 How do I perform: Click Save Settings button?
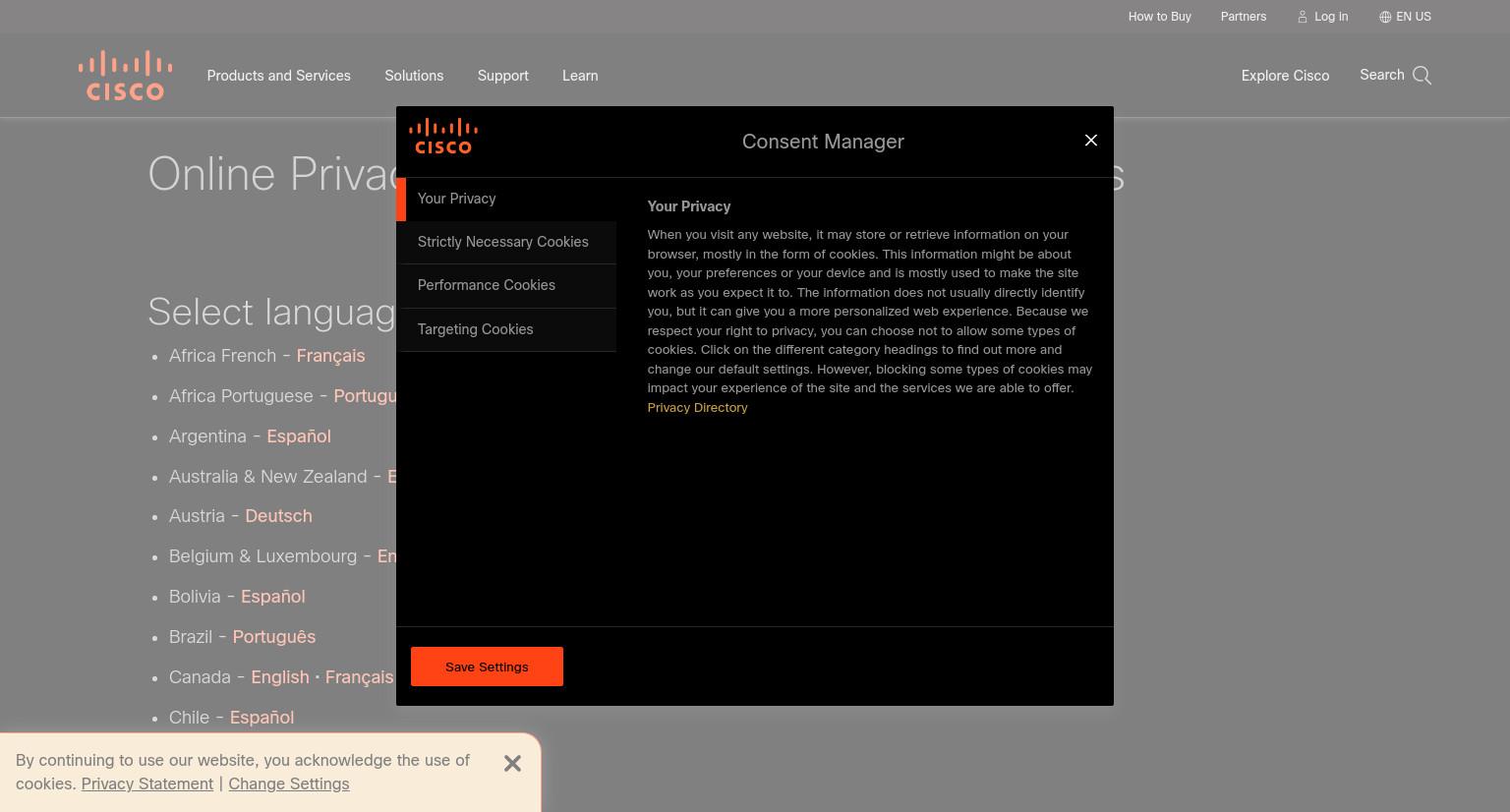click(487, 667)
